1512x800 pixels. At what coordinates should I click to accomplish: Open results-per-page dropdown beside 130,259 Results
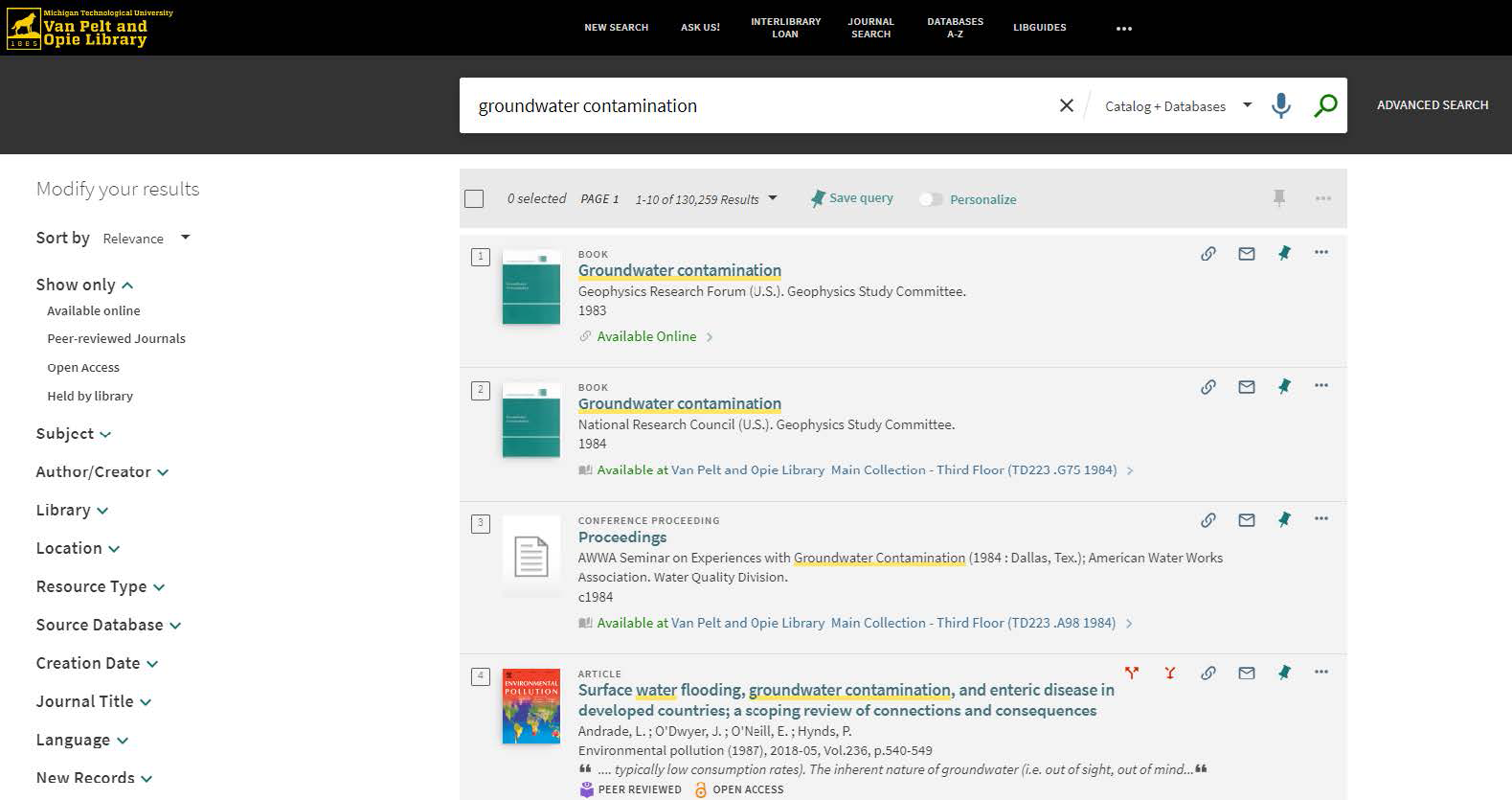tap(707, 199)
